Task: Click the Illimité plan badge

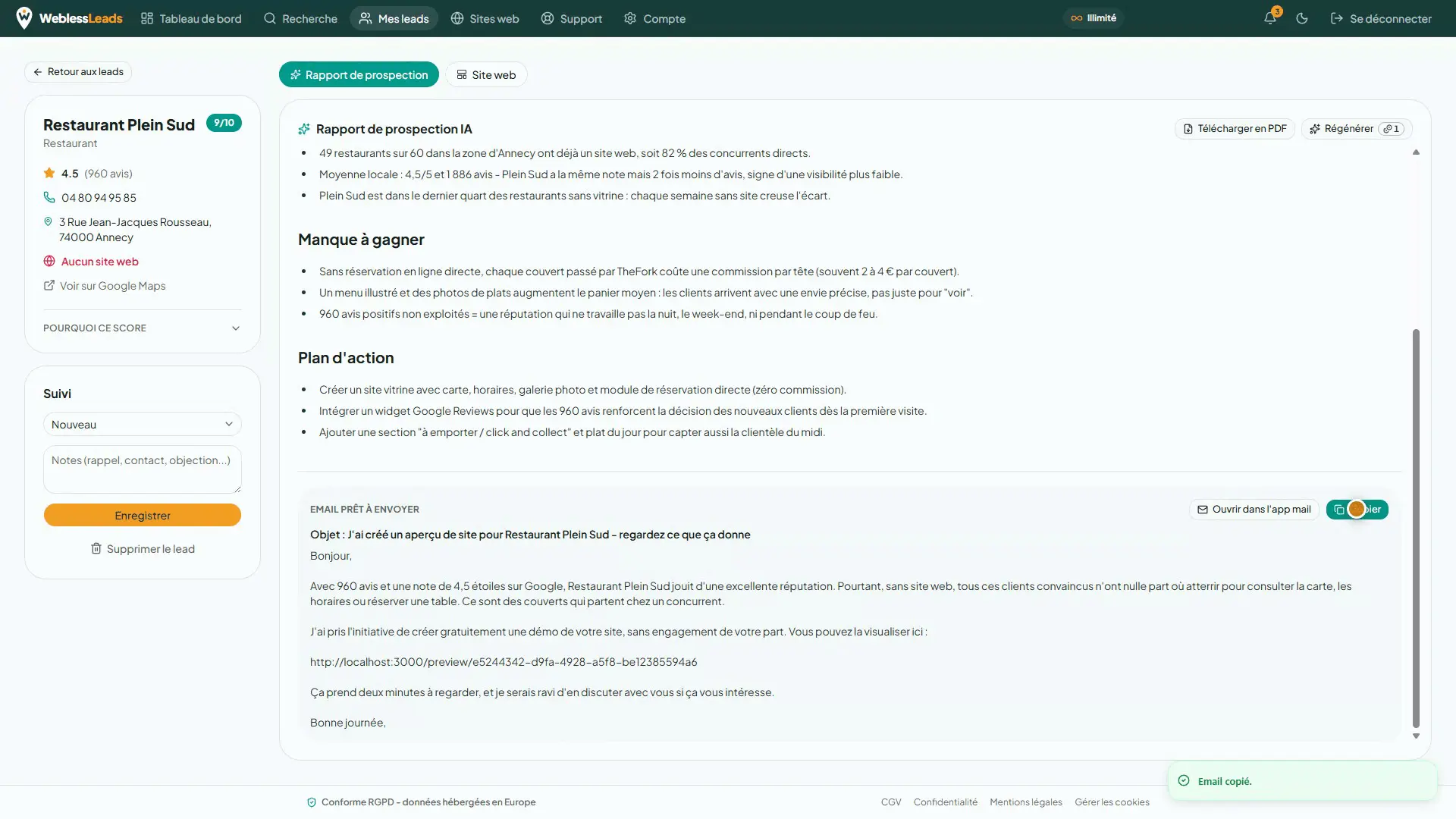Action: [1094, 18]
